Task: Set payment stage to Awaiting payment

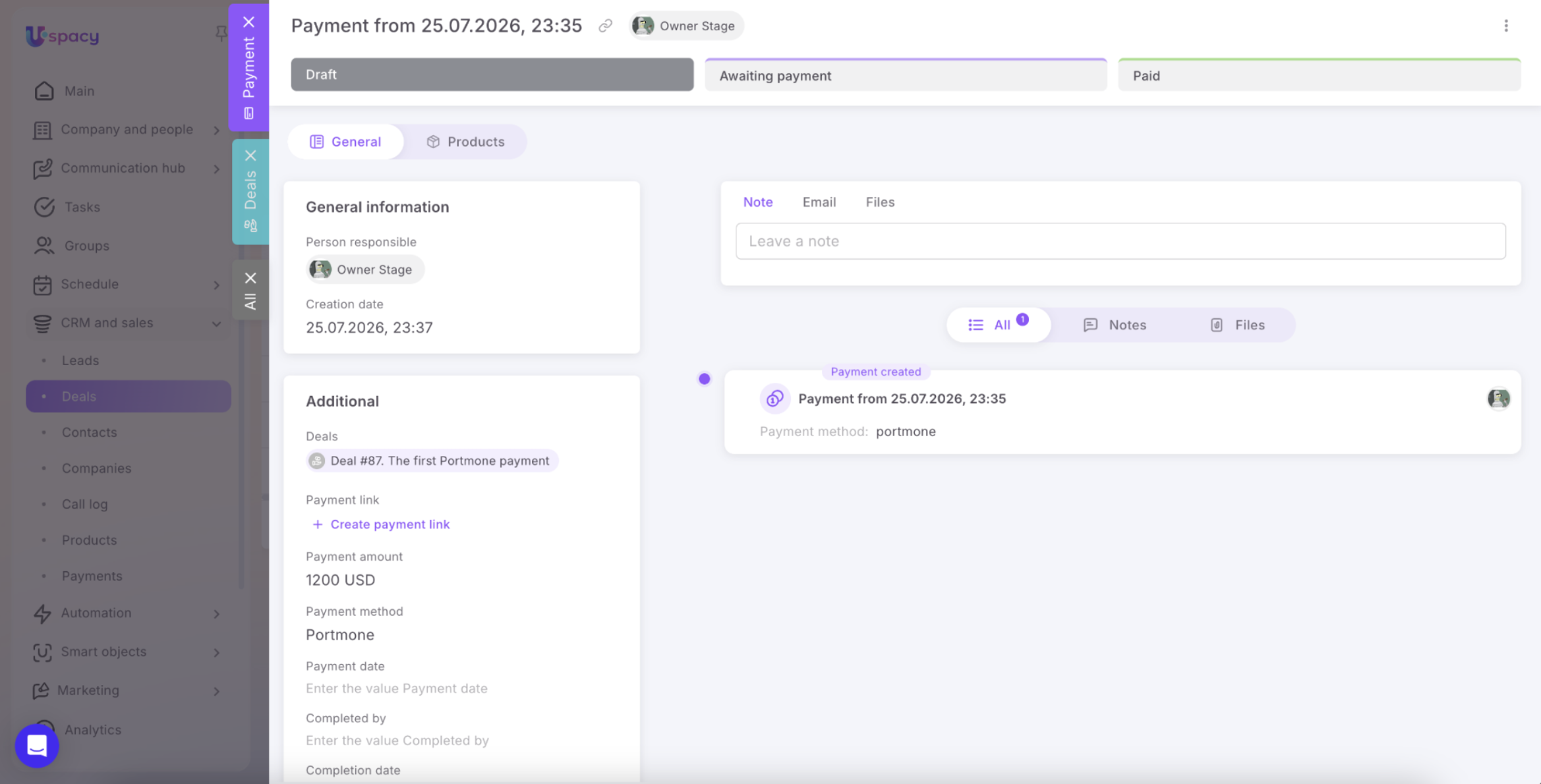Action: coord(906,75)
